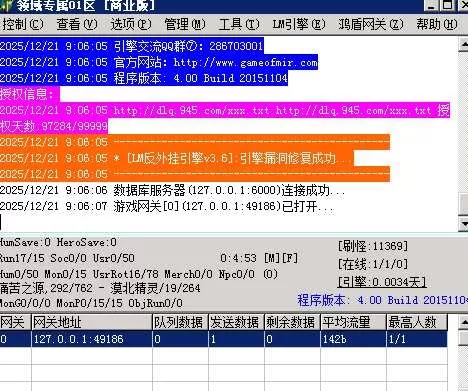Click the Hum0/50 Mon0/15 UsrRot16/78 line
This screenshot has height=391, width=468.
click(139, 274)
